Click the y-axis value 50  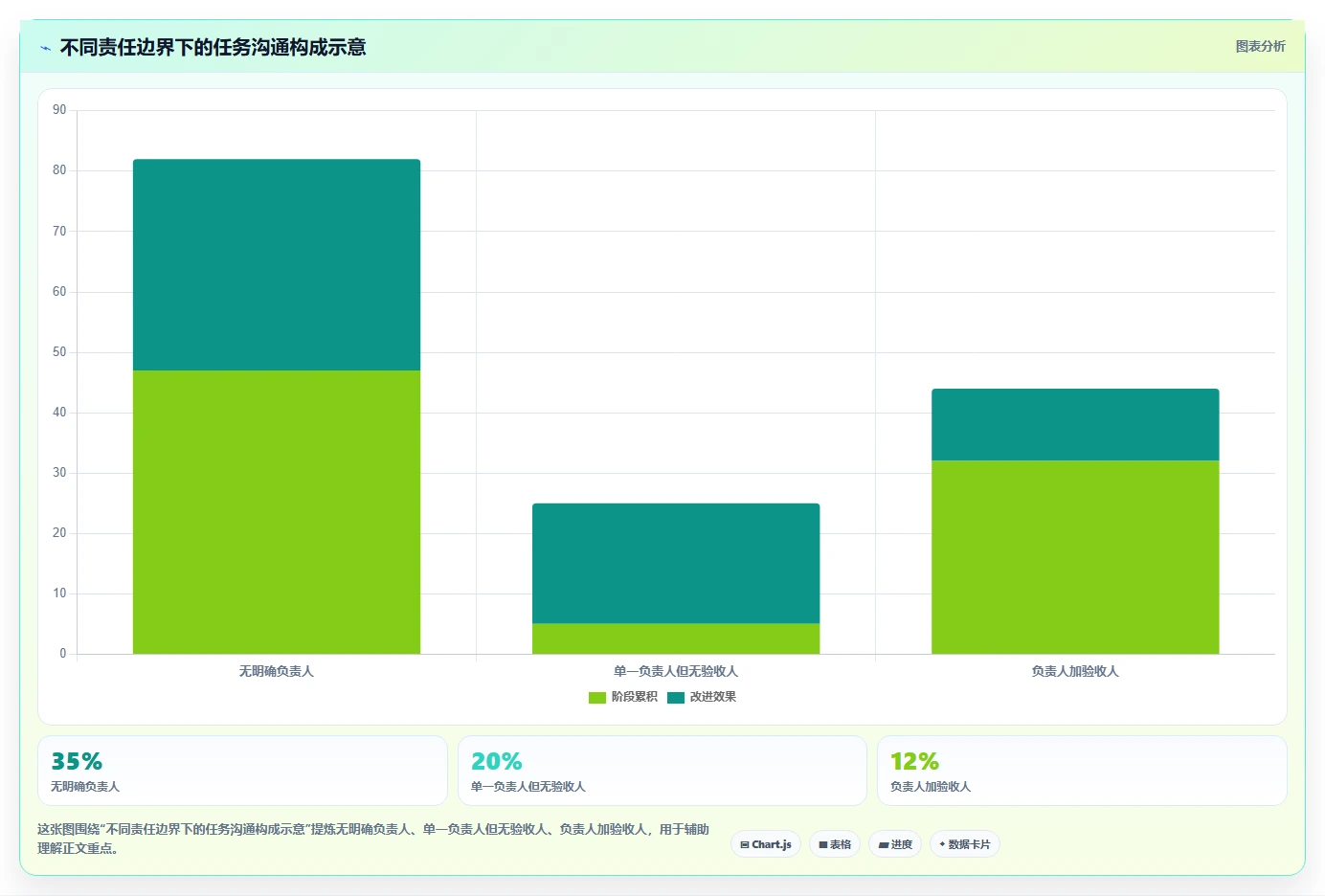59,352
